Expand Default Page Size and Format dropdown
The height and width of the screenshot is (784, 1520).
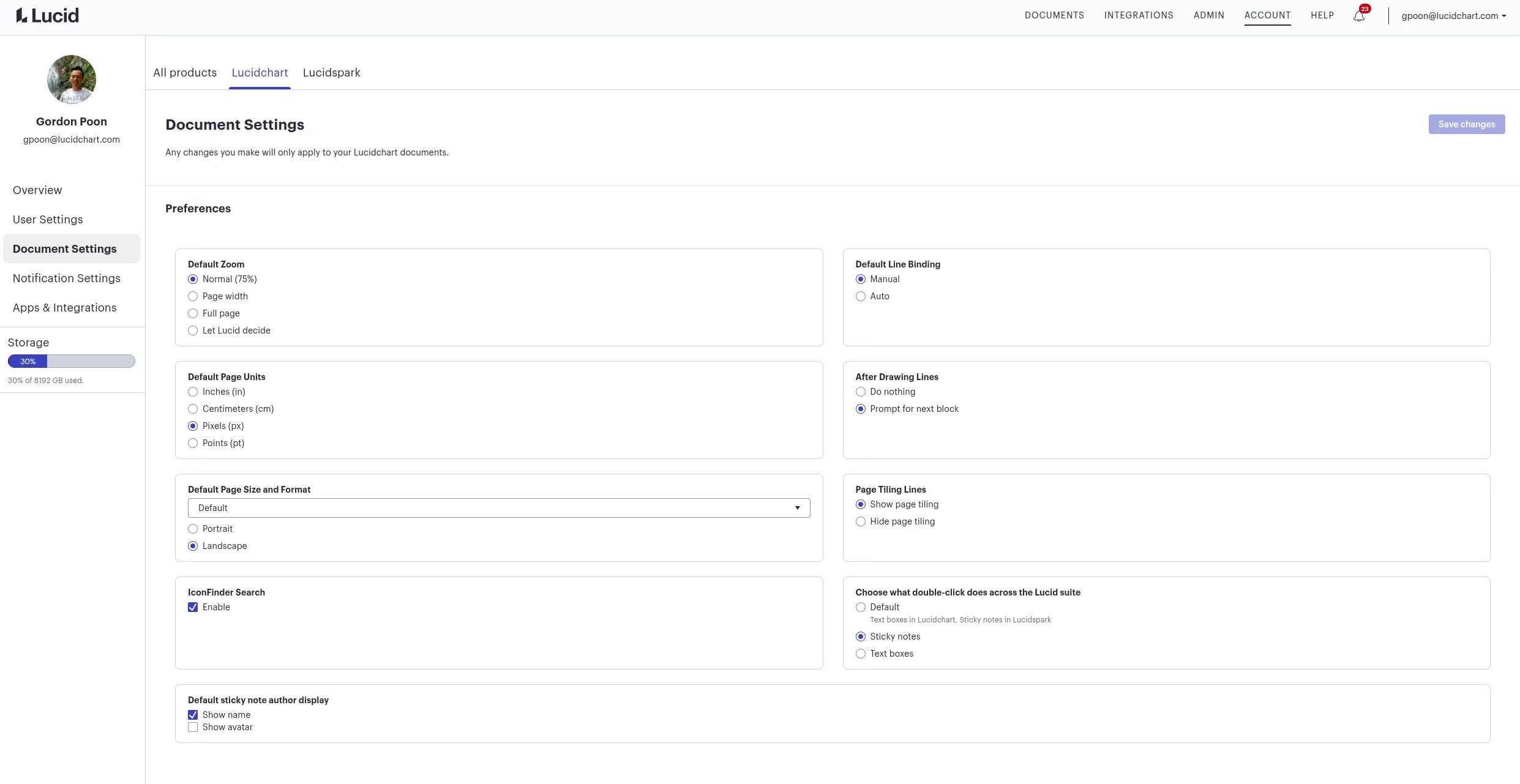pyautogui.click(x=498, y=508)
